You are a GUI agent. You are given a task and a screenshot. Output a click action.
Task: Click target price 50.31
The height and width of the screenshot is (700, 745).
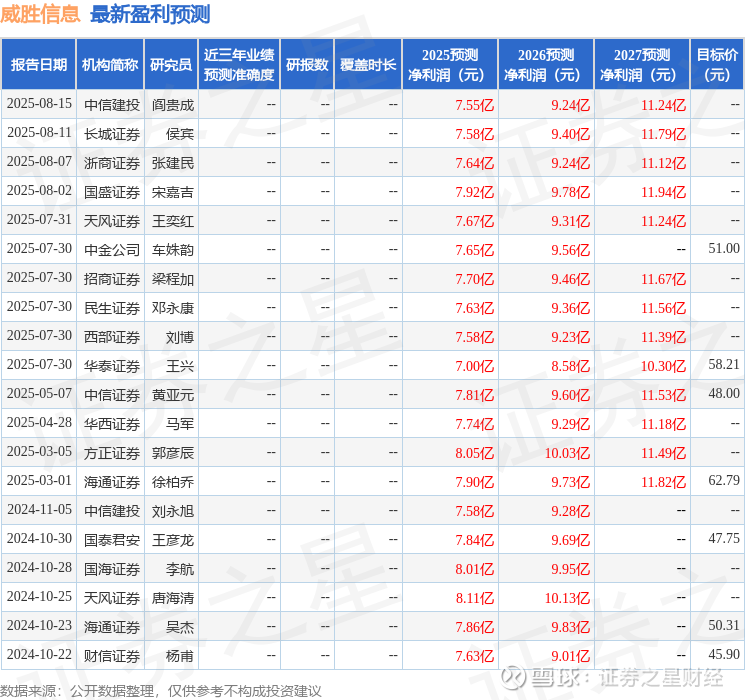(x=724, y=625)
